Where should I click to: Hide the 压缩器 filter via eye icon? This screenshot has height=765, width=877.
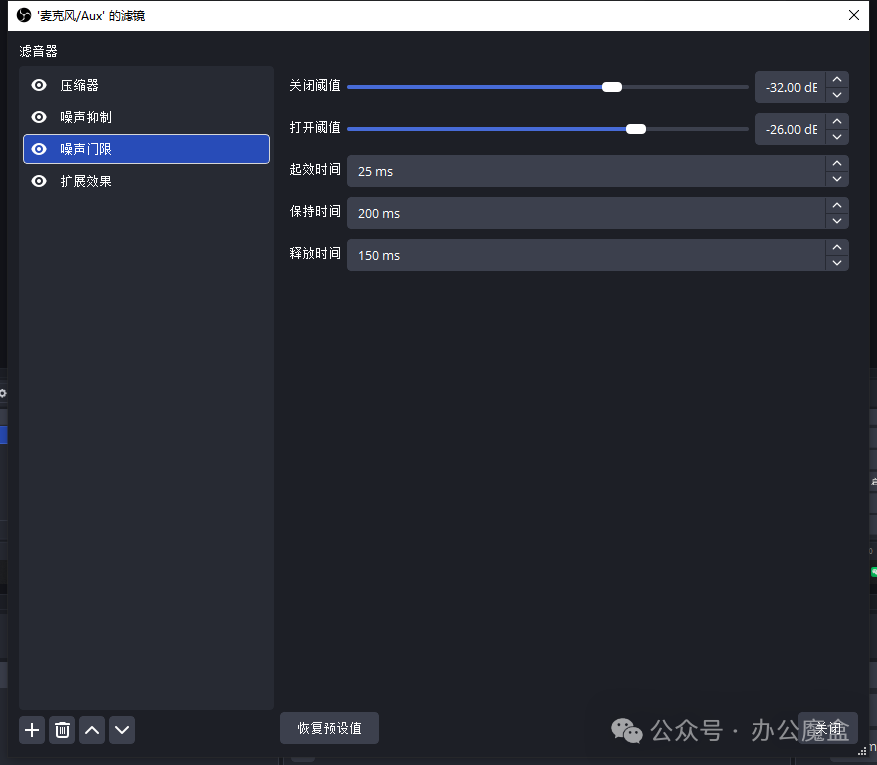[x=40, y=86]
